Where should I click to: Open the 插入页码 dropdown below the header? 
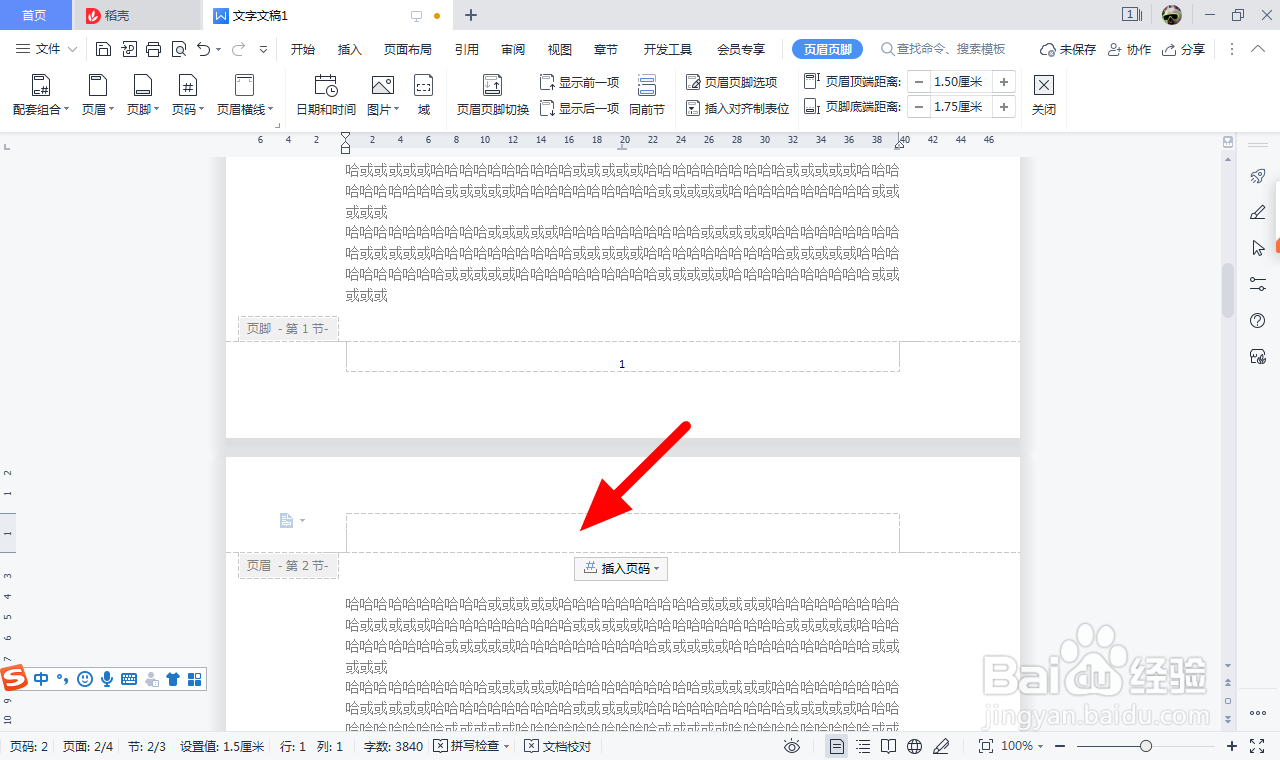(x=621, y=568)
